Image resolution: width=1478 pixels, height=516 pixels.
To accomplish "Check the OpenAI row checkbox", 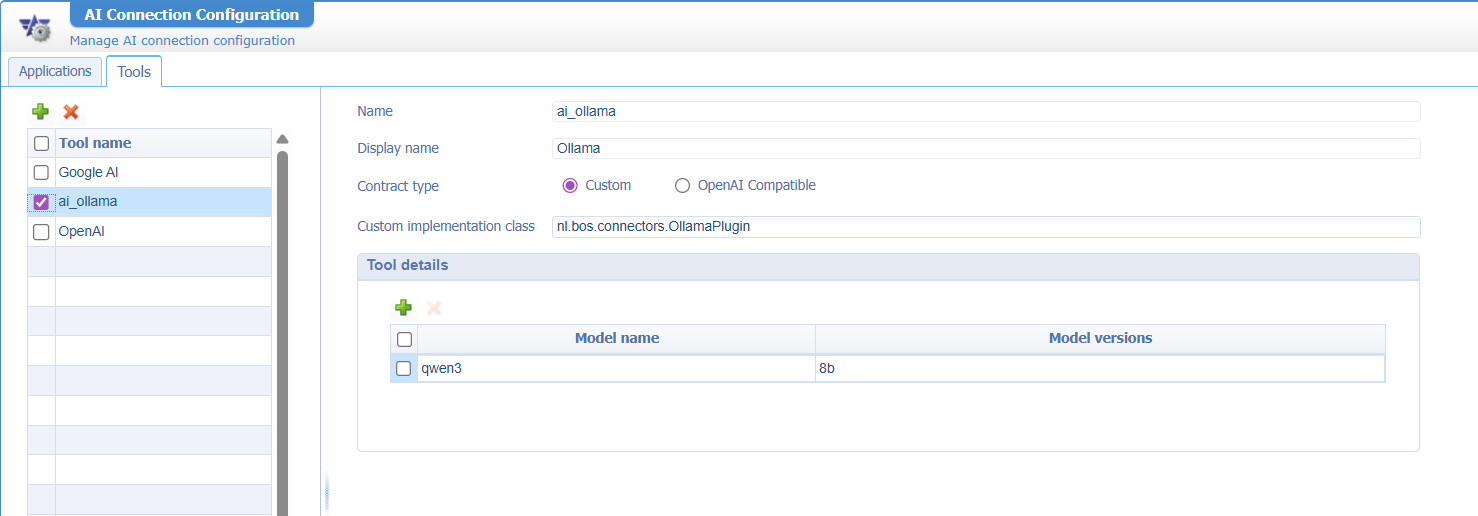I will [42, 232].
